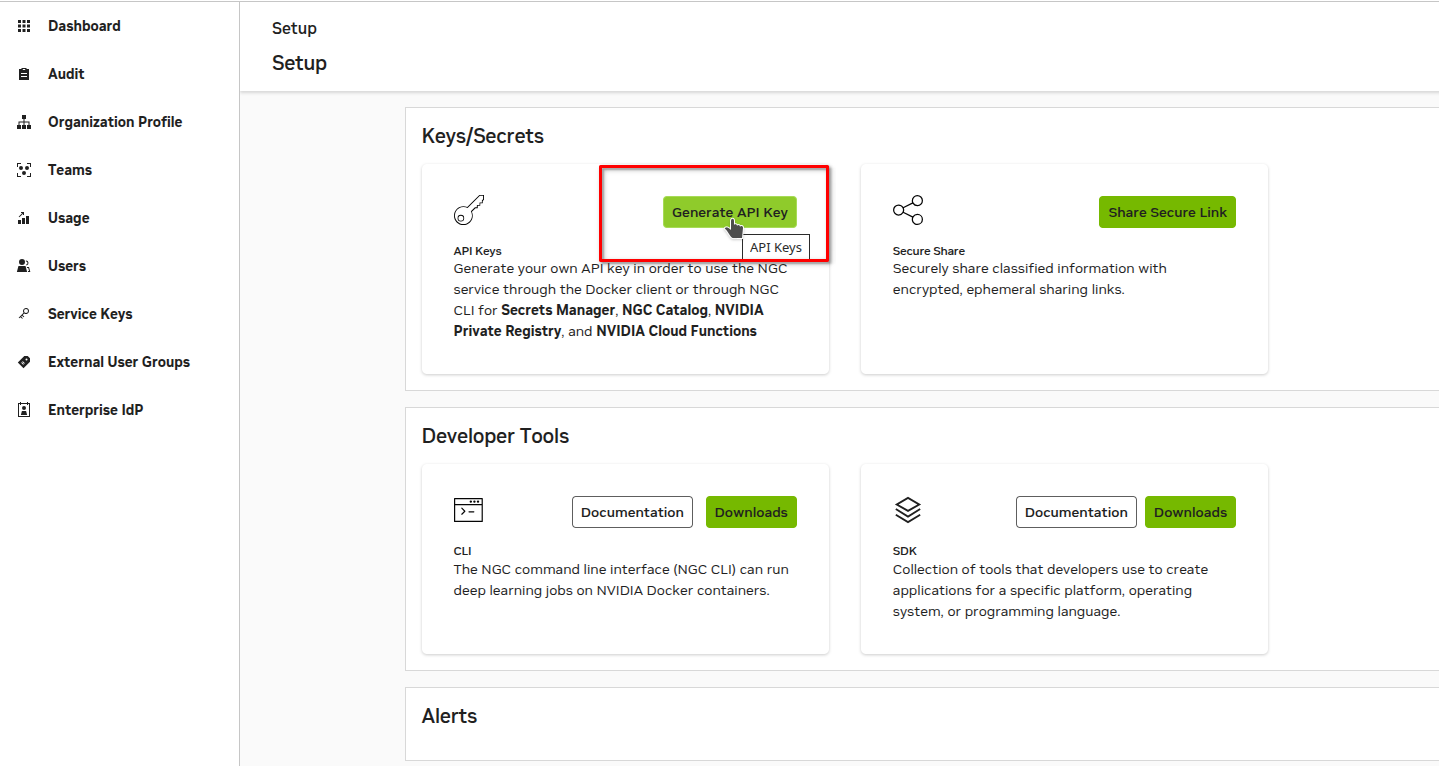
Task: Click the Enterprise IdP badge icon
Action: click(x=25, y=410)
